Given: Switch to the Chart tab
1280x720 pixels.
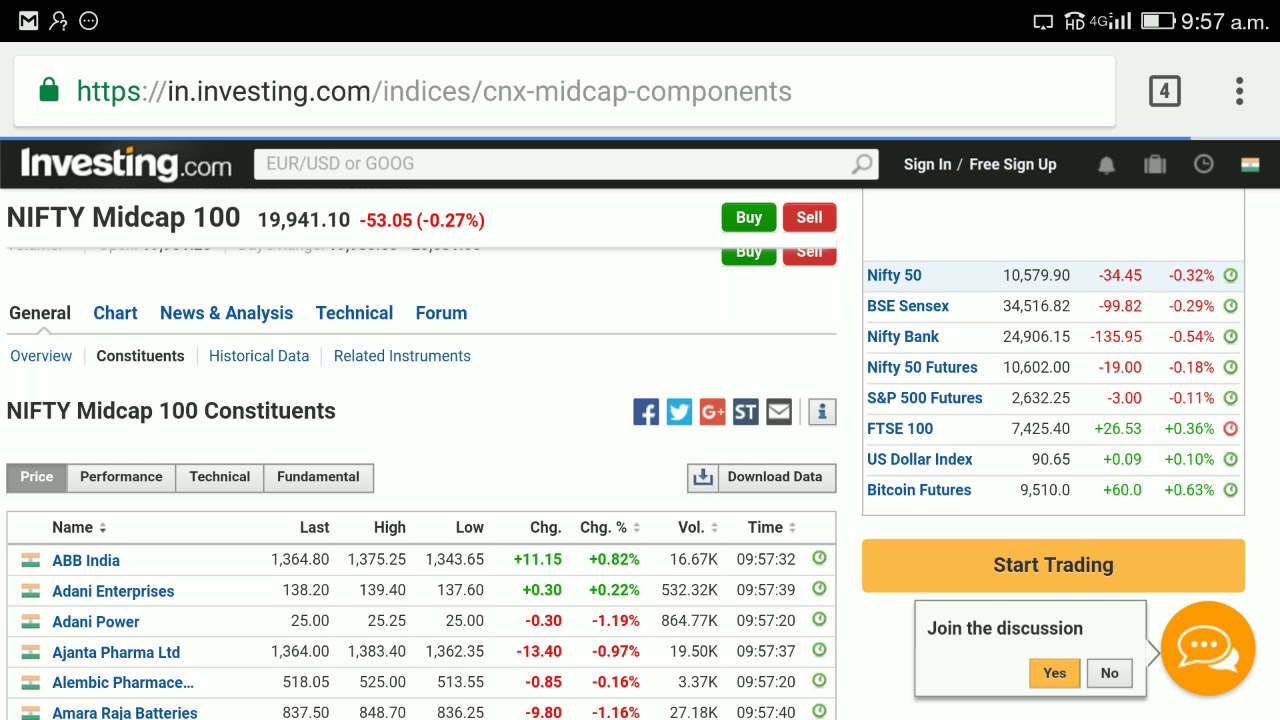Looking at the screenshot, I should [115, 313].
